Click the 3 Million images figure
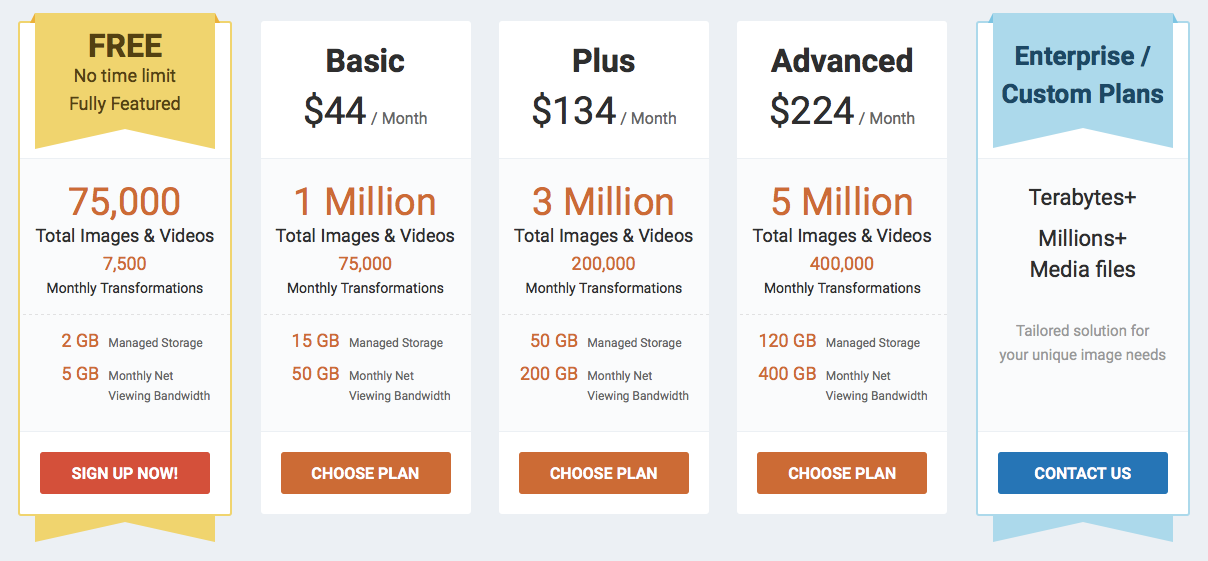Screen dimensions: 1208x561 pos(603,202)
